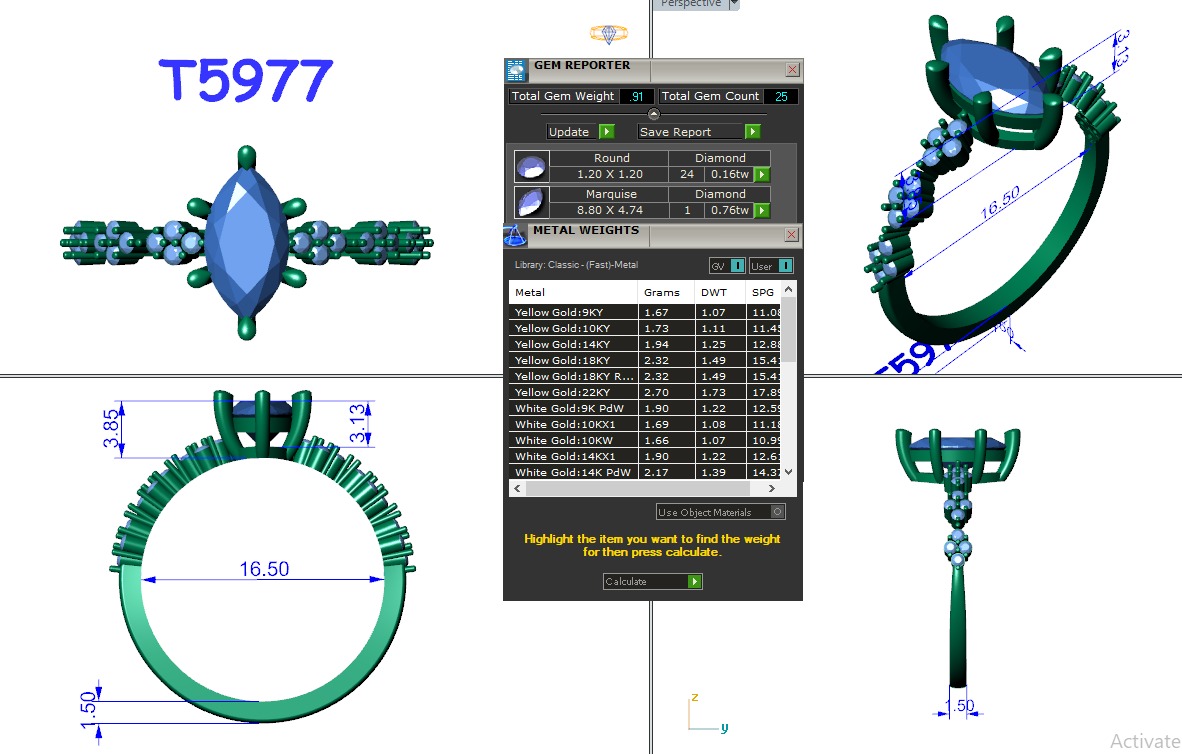Viewport: 1182px width, 754px height.
Task: Click green arrow on Round diamond row
Action: click(x=762, y=174)
